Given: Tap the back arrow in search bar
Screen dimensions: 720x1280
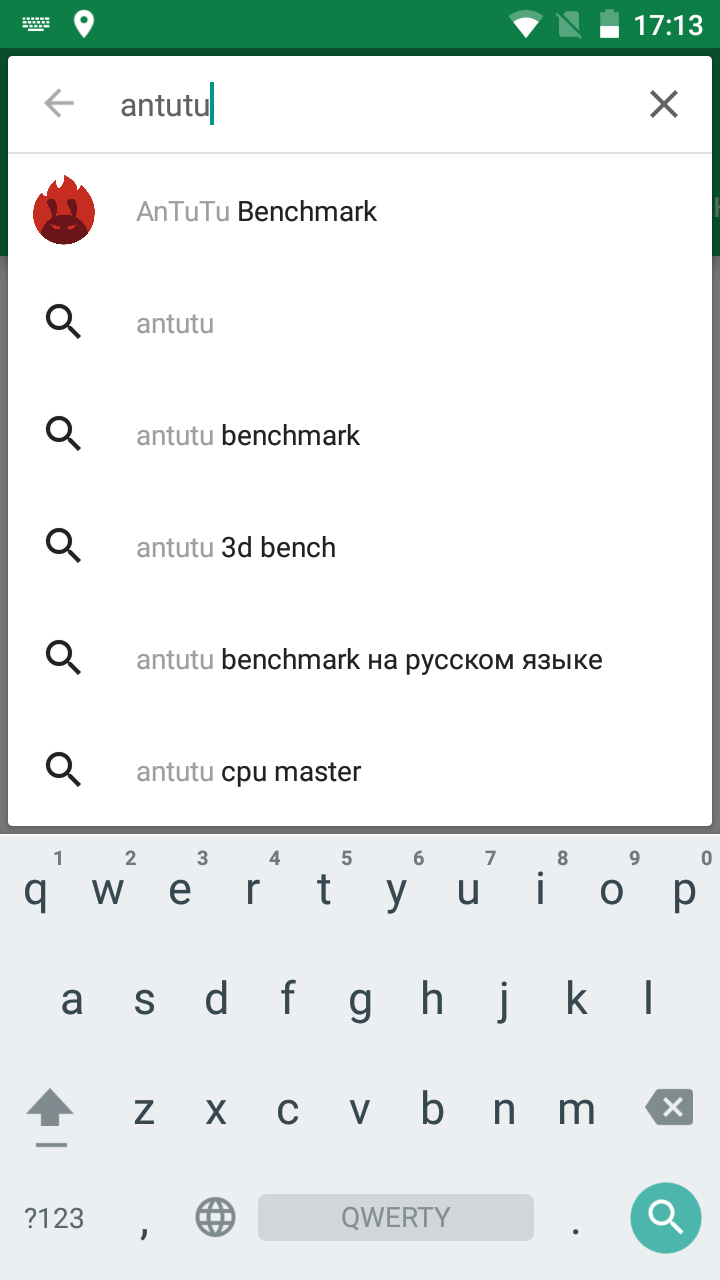Looking at the screenshot, I should pyautogui.click(x=59, y=104).
